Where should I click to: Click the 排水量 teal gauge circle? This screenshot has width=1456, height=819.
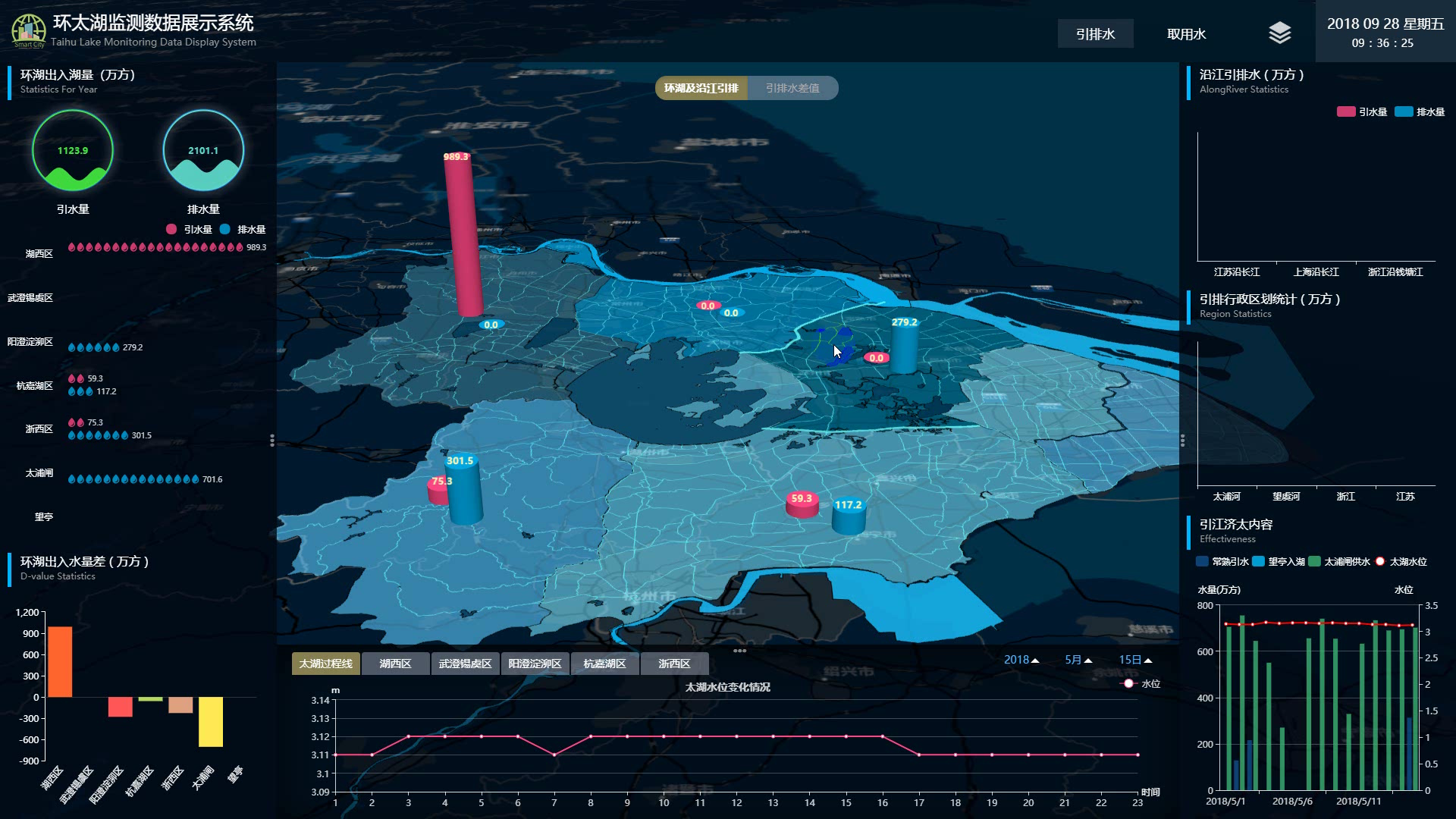tap(203, 151)
